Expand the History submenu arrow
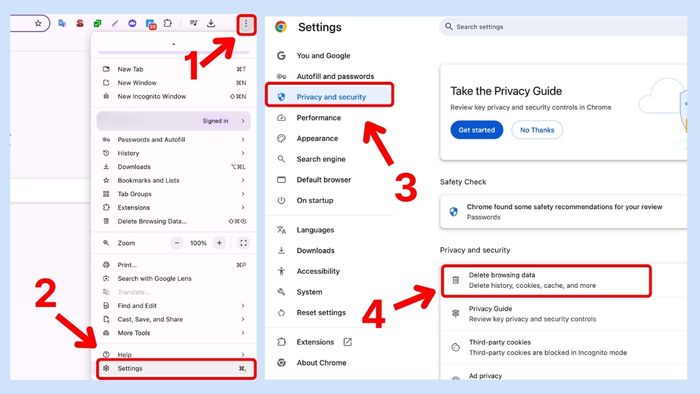 pyautogui.click(x=243, y=153)
